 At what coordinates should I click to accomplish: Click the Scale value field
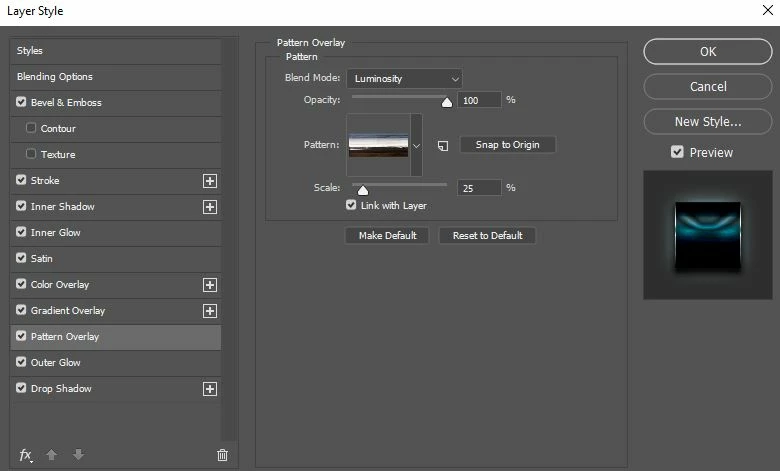479,188
